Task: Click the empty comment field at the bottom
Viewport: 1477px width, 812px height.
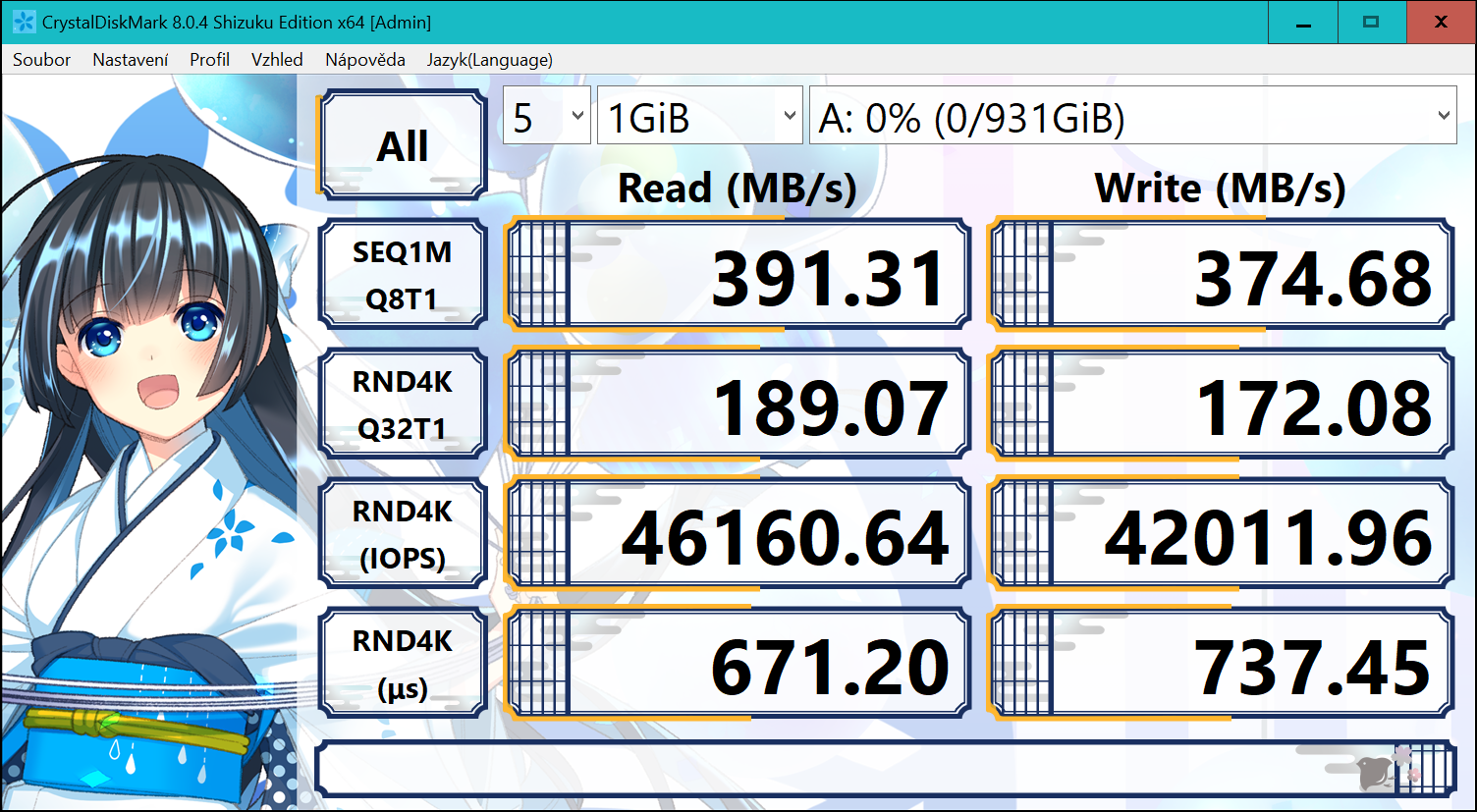Action: click(885, 769)
